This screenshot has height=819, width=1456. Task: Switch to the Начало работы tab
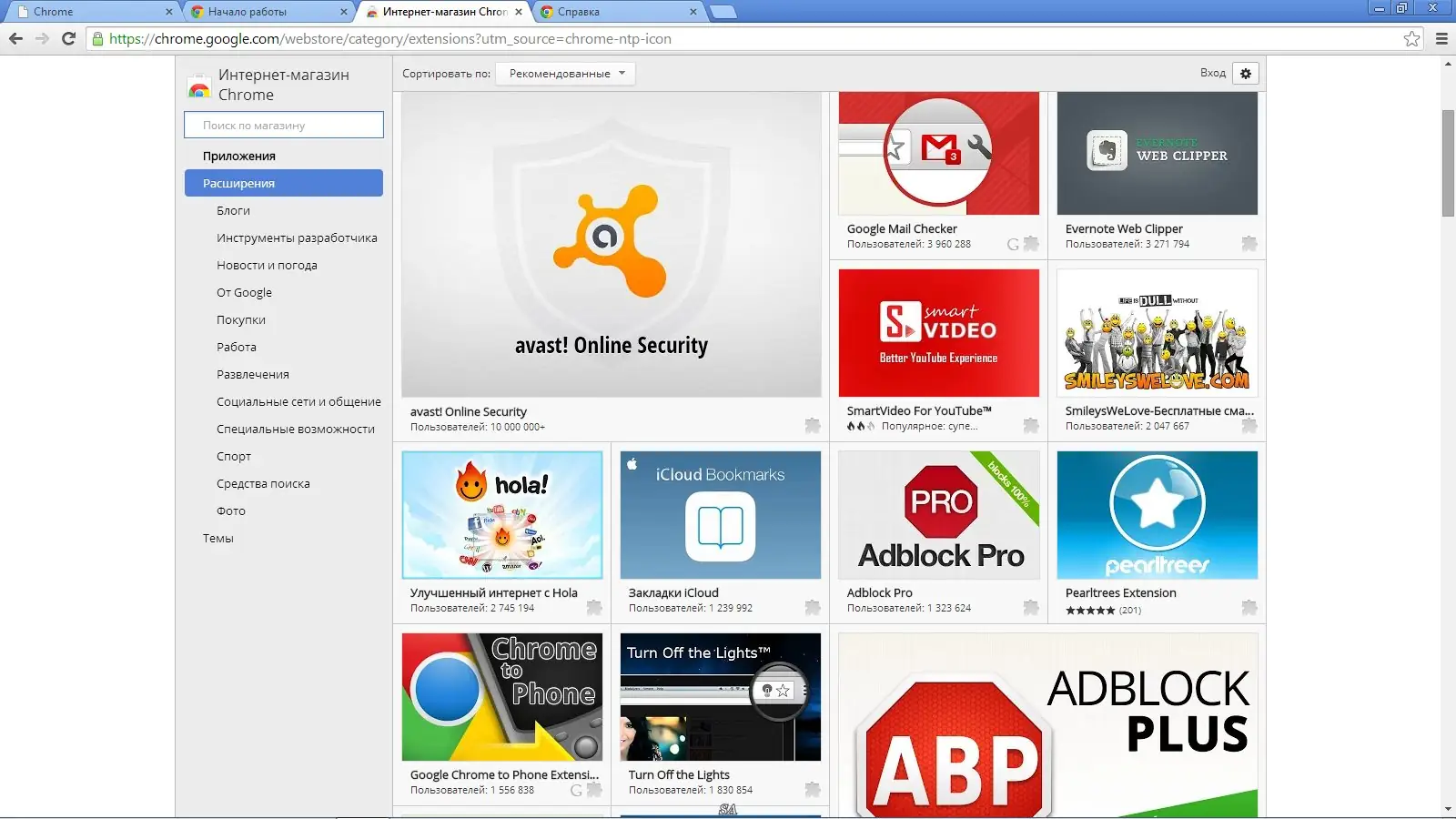click(x=268, y=12)
